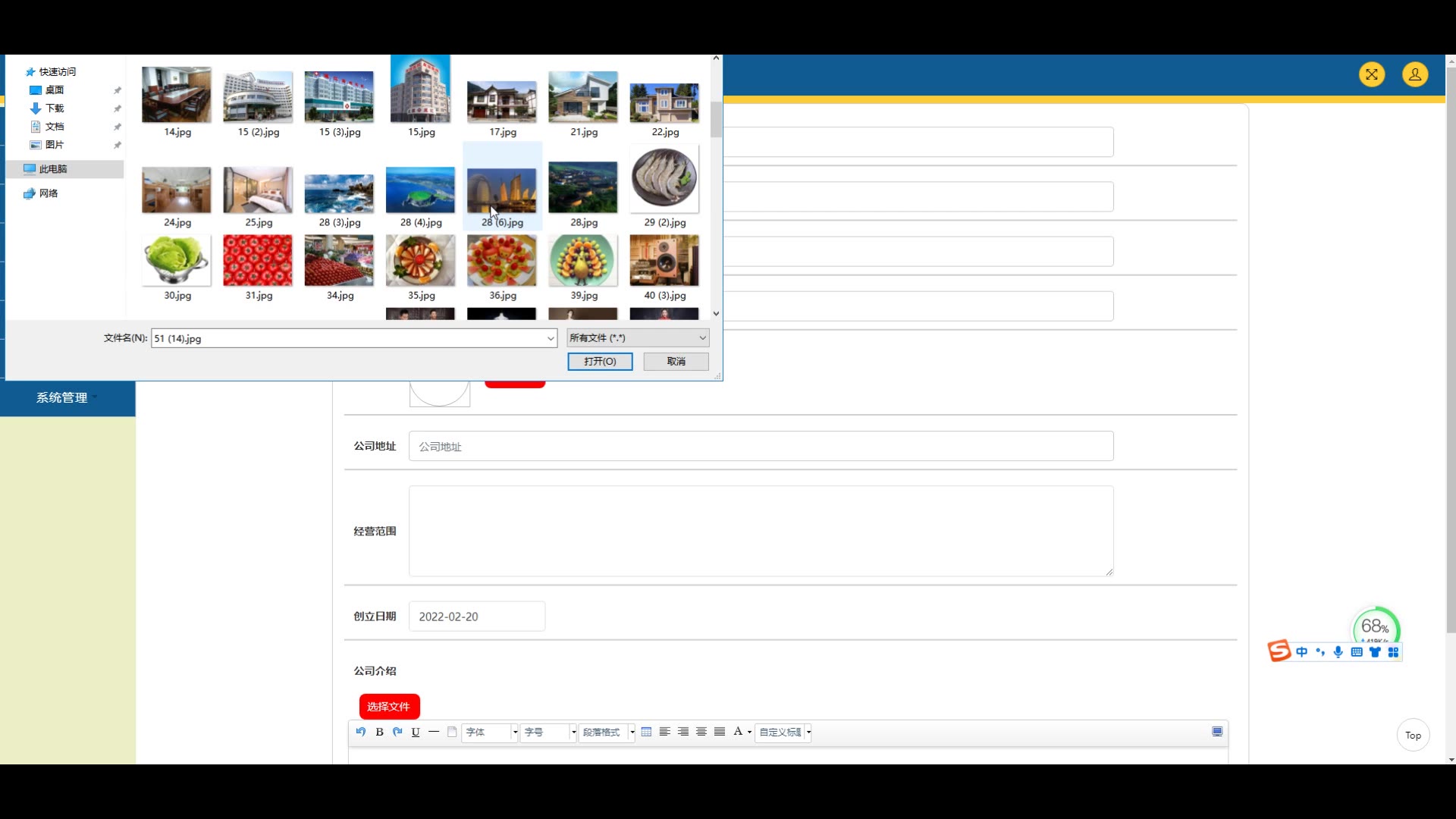Click the Sogou input method logo
Screen dimensions: 1456x819
tap(1279, 651)
